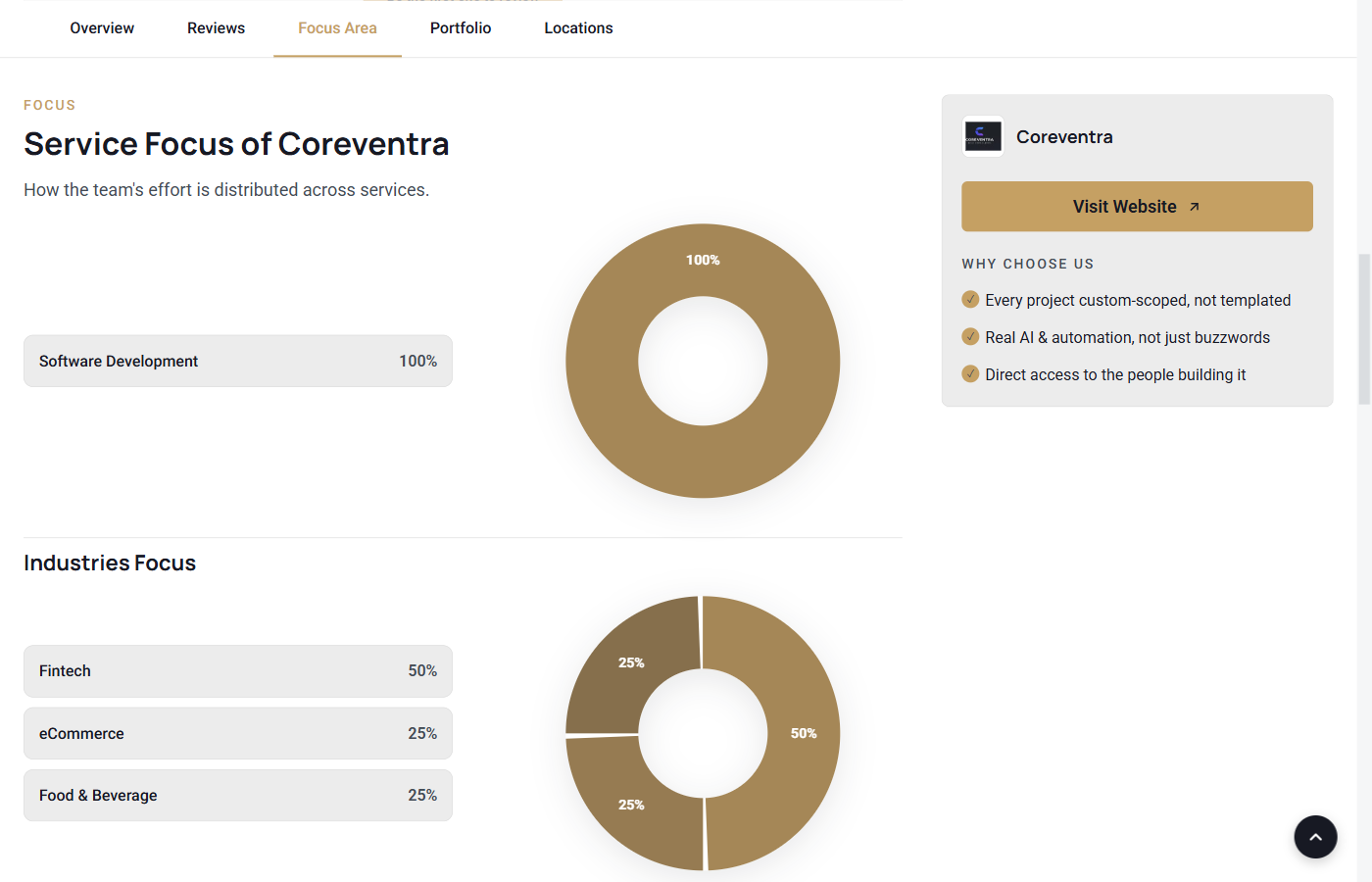Click the 'WHY CHOOSE US' label
This screenshot has height=882, width=1372.
1028,264
